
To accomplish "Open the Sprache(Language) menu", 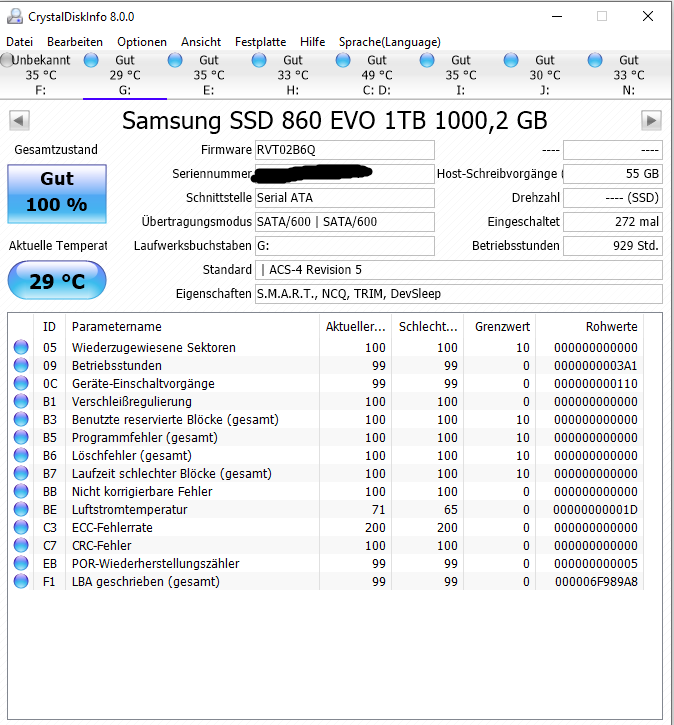I will pyautogui.click(x=390, y=42).
